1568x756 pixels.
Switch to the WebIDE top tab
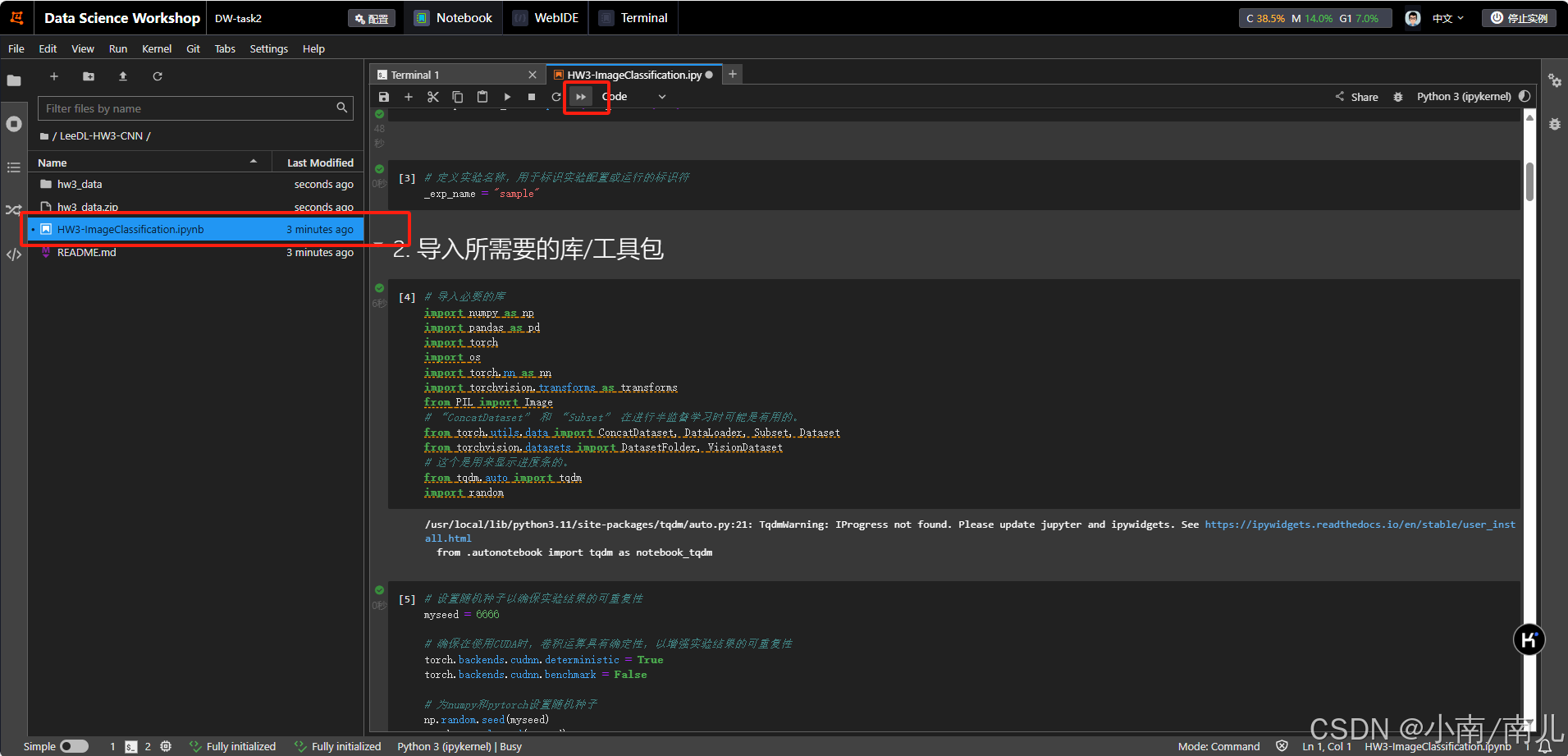pos(546,18)
